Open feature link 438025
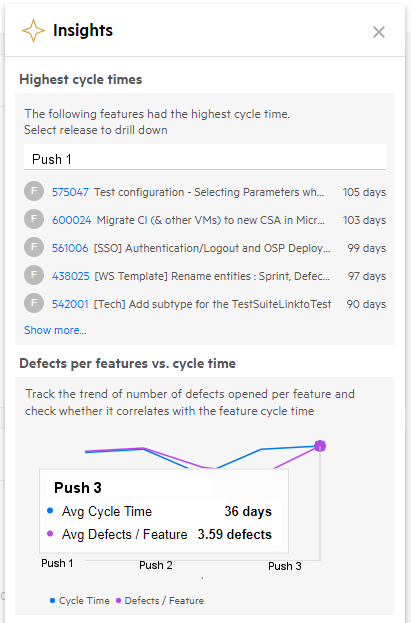 [x=71, y=276]
